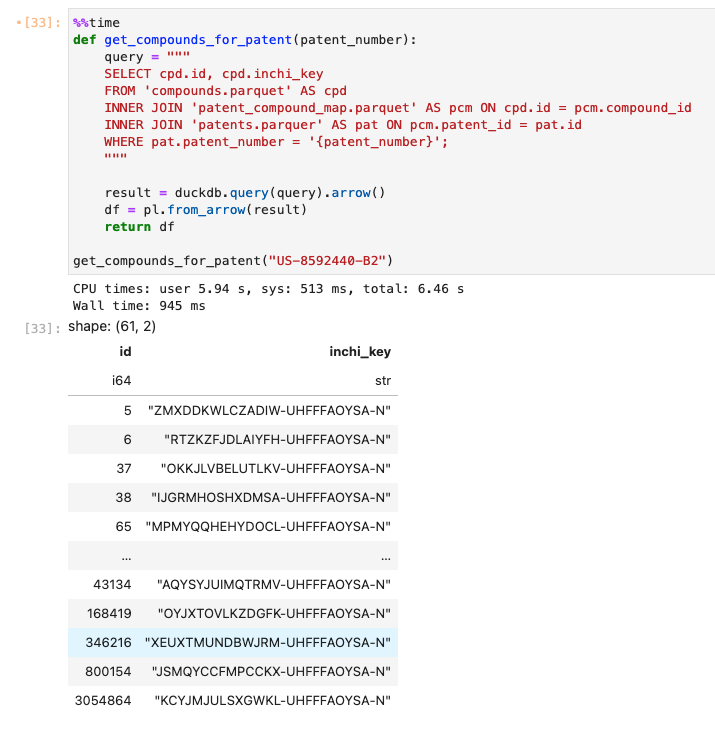Click the output prompt [33] label
715x734 pixels.
click(42, 328)
